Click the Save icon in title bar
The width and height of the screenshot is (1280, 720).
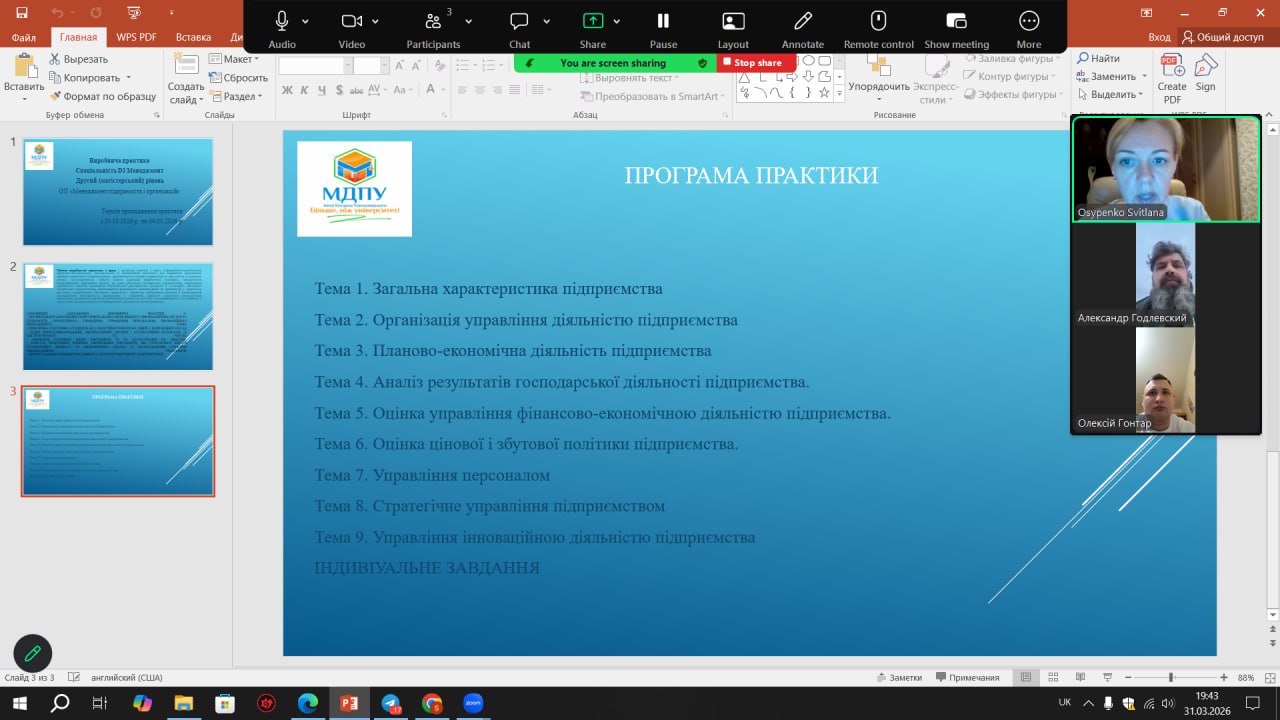(22, 12)
